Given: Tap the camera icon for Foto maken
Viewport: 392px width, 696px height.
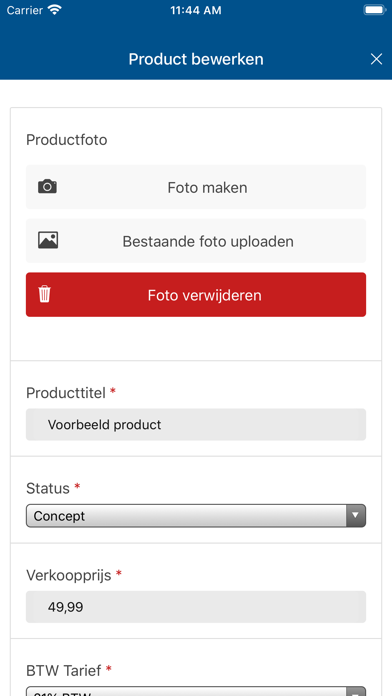Looking at the screenshot, I should click(x=47, y=186).
